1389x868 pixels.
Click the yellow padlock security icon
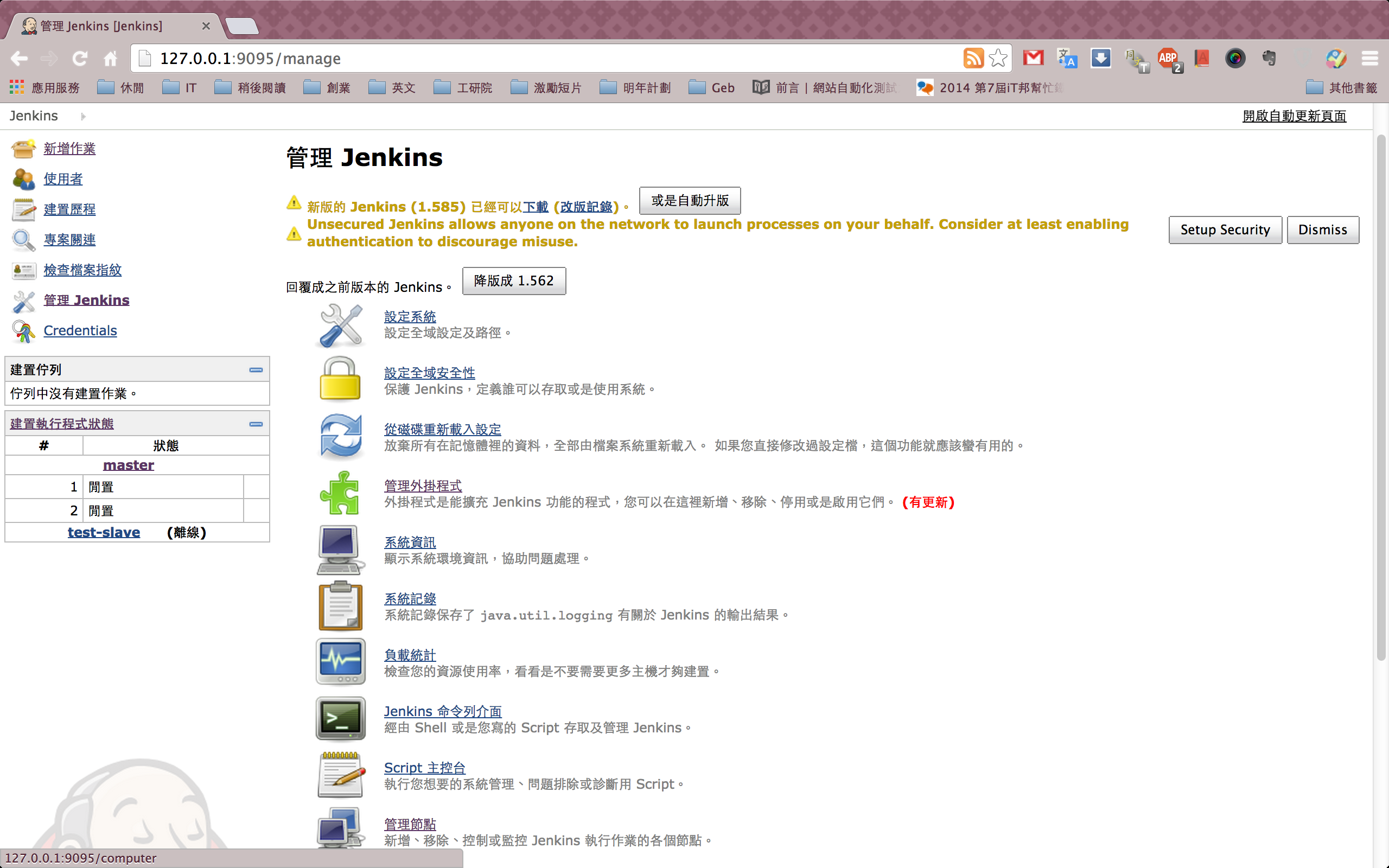point(340,379)
